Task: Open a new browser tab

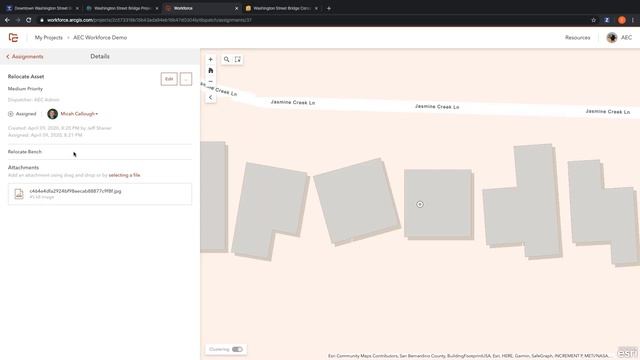Action: (x=329, y=8)
